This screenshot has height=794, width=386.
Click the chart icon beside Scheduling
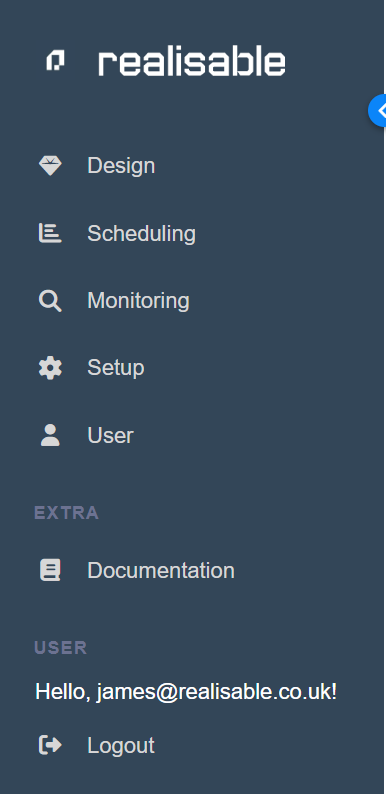click(x=50, y=233)
